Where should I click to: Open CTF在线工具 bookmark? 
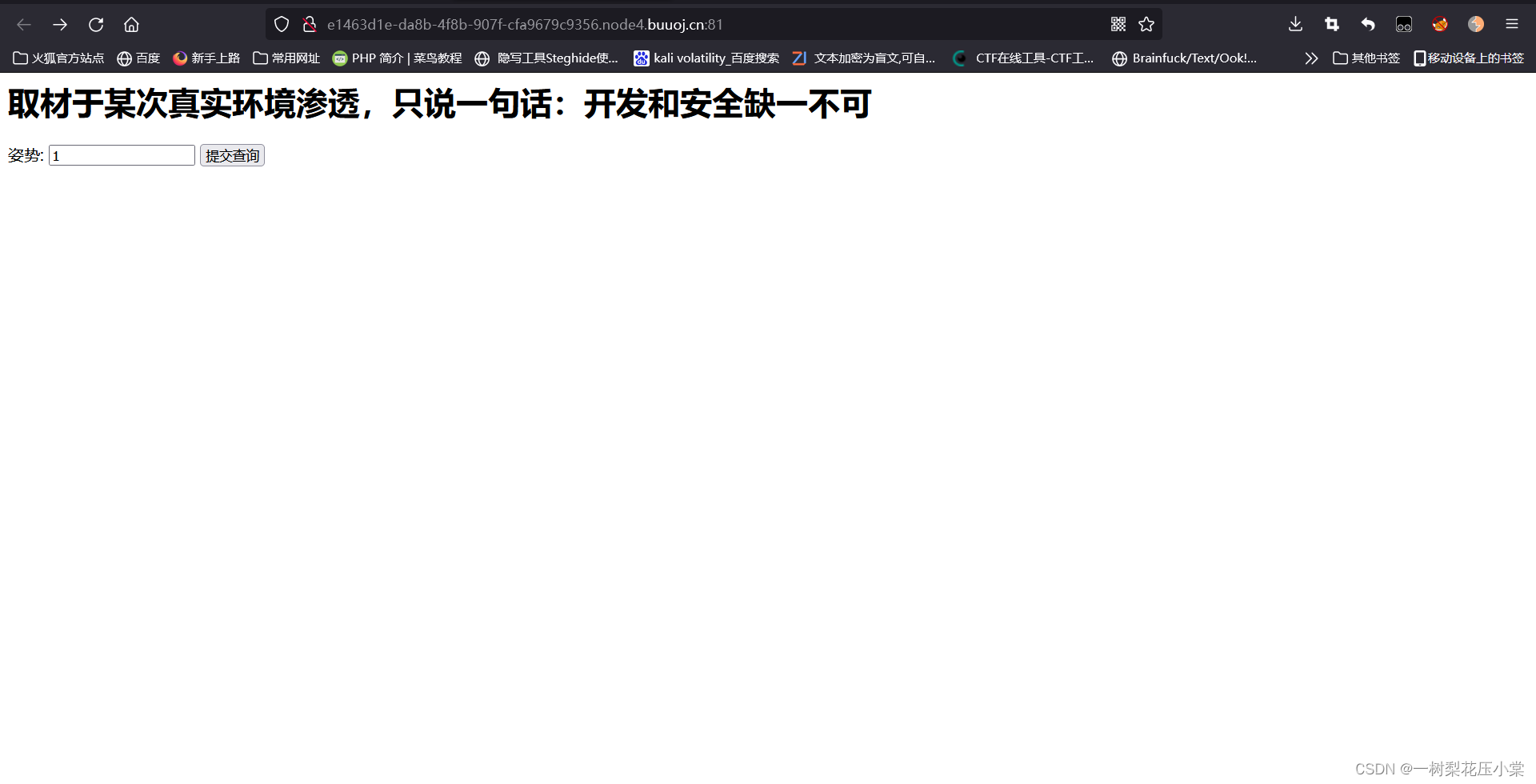click(x=1023, y=58)
